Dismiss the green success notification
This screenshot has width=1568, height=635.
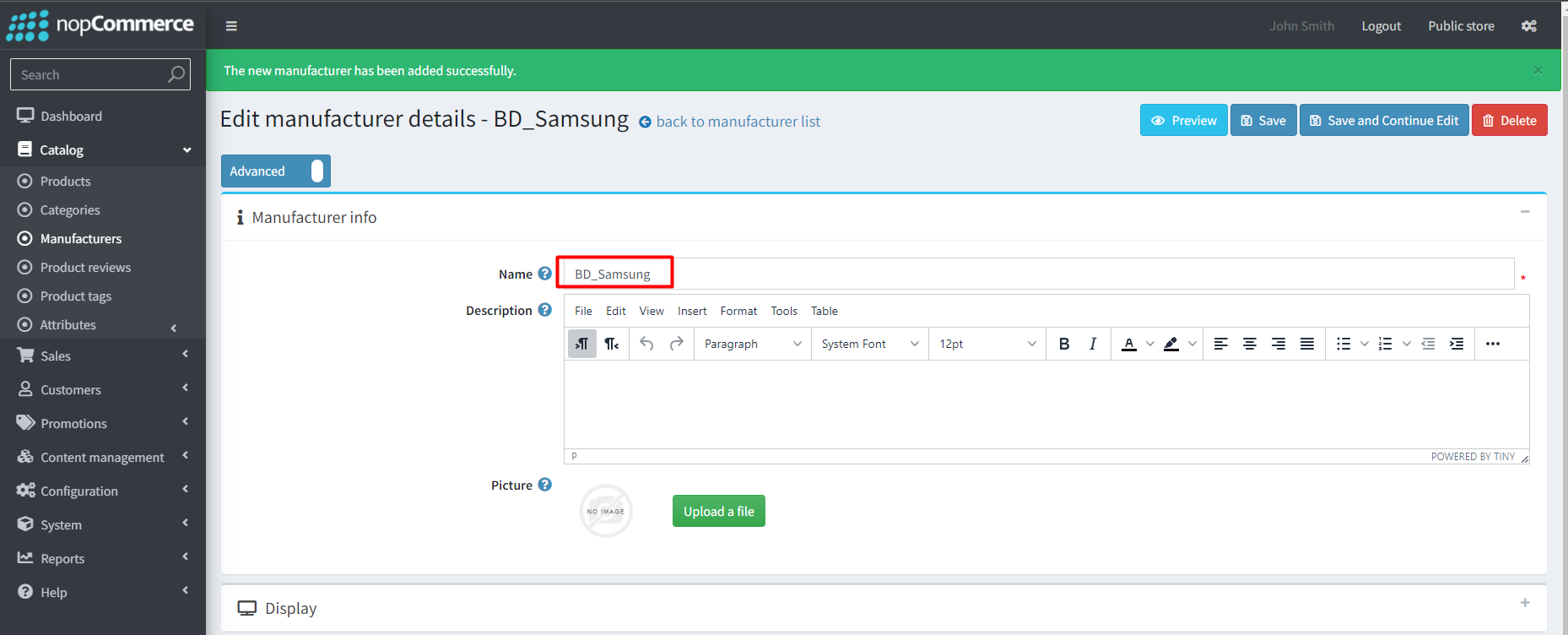tap(1538, 70)
